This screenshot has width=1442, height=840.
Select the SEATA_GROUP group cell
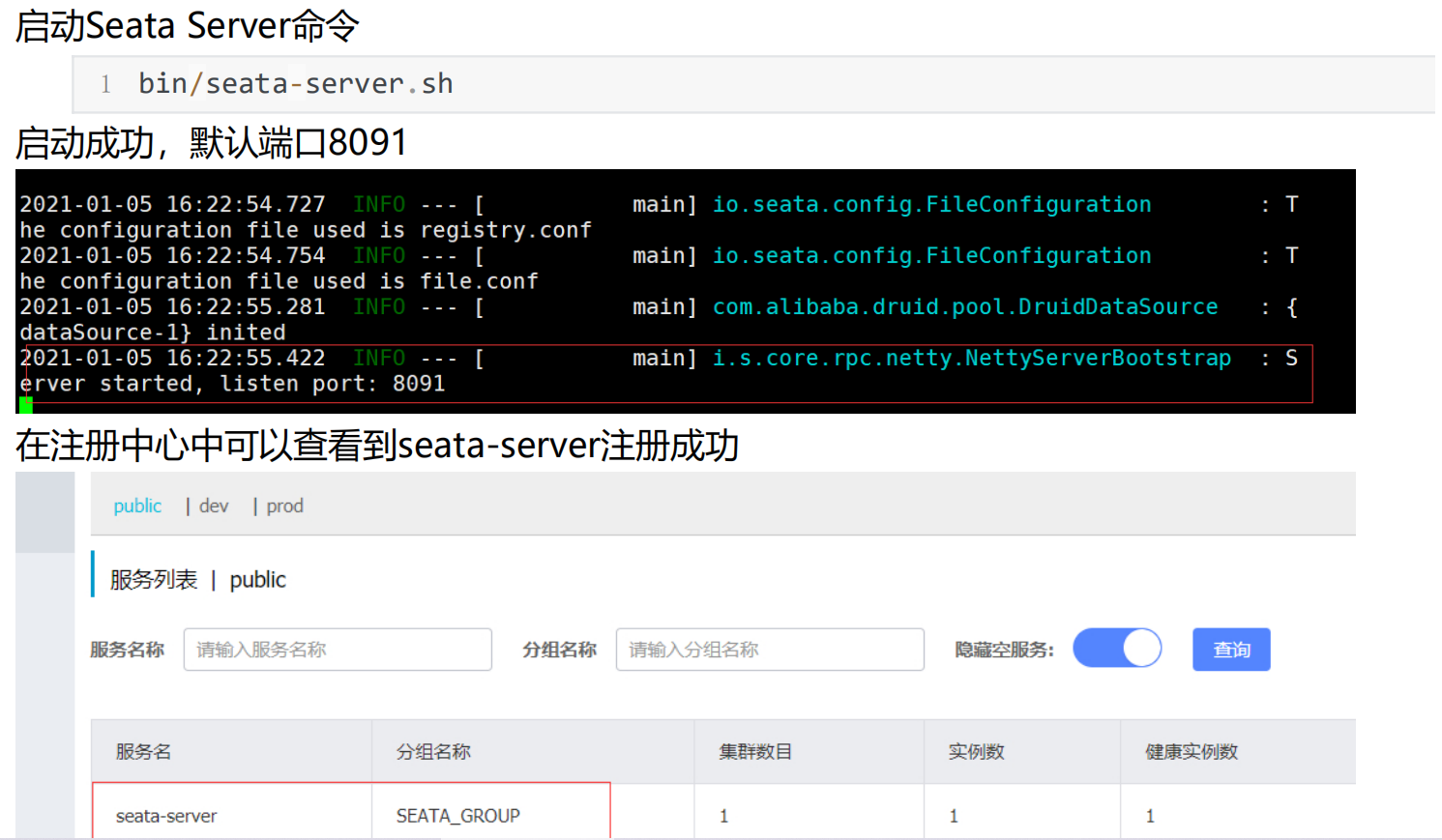457,816
